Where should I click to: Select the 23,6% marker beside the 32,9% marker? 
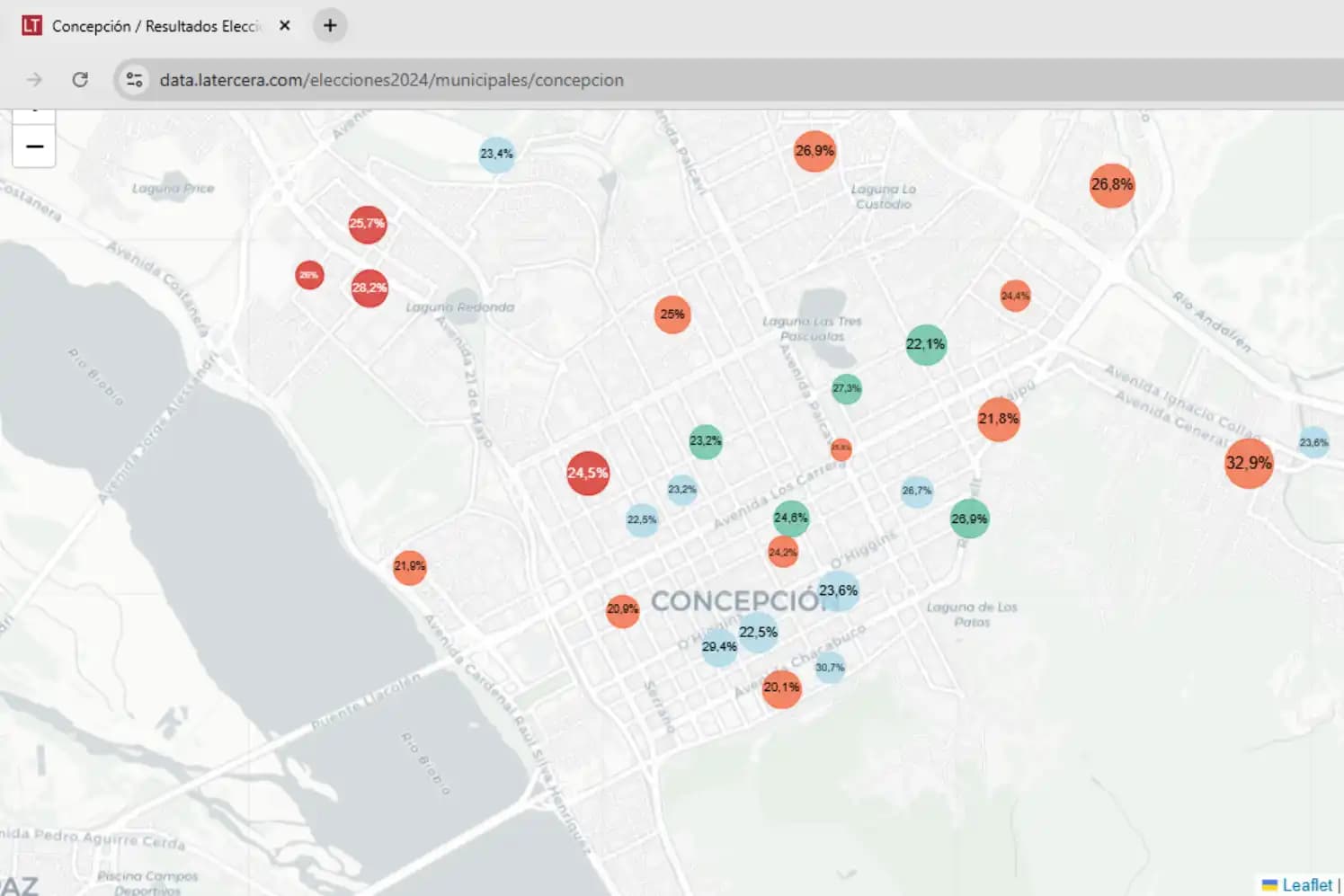(x=1313, y=442)
